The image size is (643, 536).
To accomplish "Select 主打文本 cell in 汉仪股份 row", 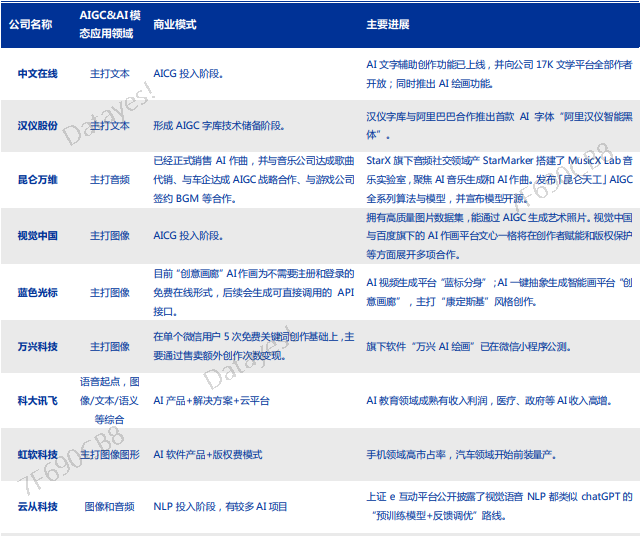I will coord(110,126).
